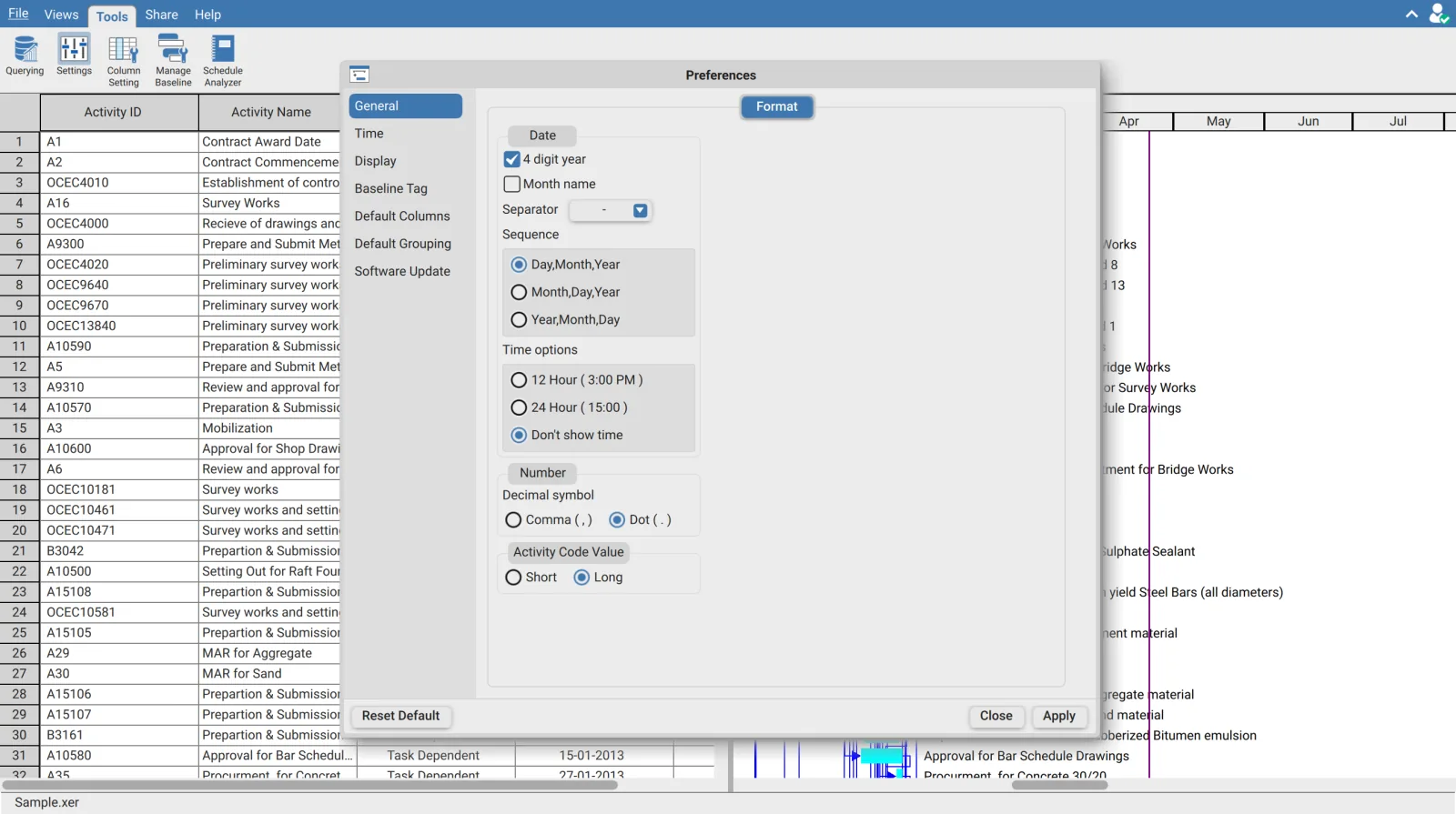Set decimal symbol to Comma
The height and width of the screenshot is (814, 1456).
pos(513,519)
